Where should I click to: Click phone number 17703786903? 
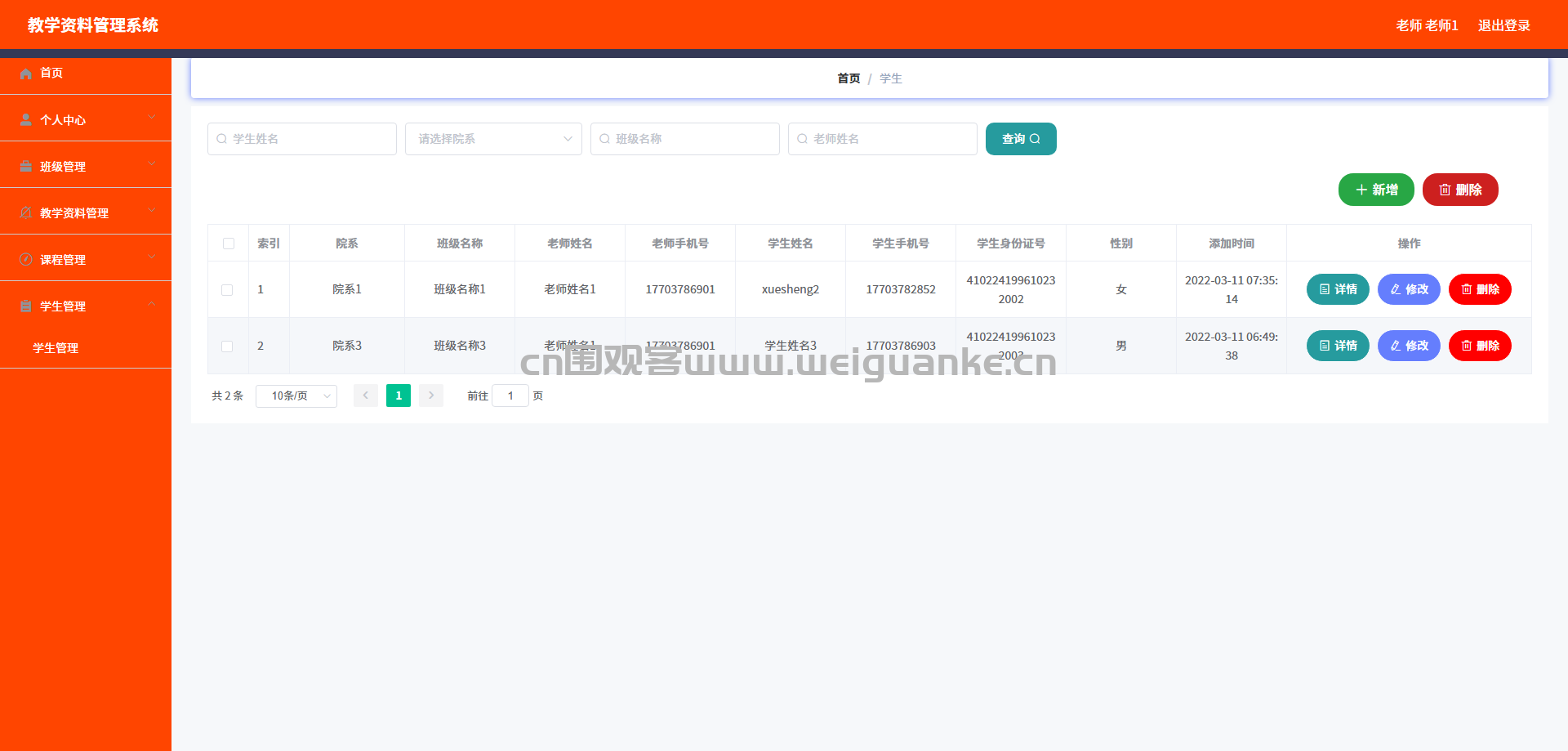[x=901, y=346]
